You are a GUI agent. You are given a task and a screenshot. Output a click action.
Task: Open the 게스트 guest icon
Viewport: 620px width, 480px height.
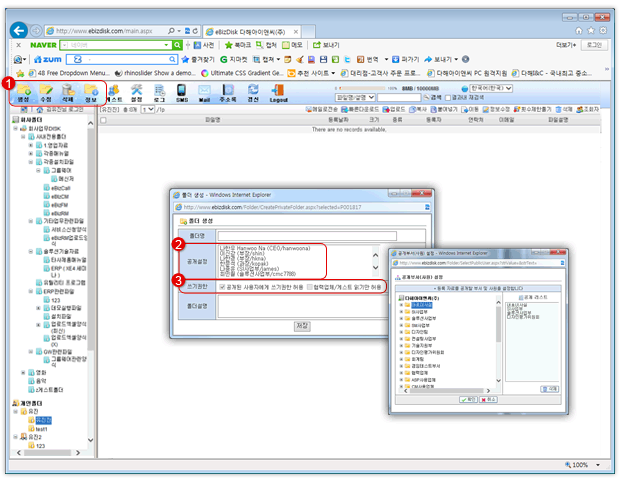115,93
